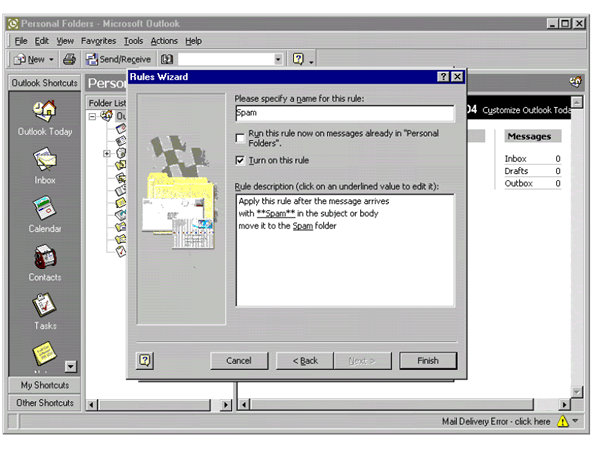The image size is (600, 449).
Task: Uncheck Turn on this rule
Action: click(240, 160)
